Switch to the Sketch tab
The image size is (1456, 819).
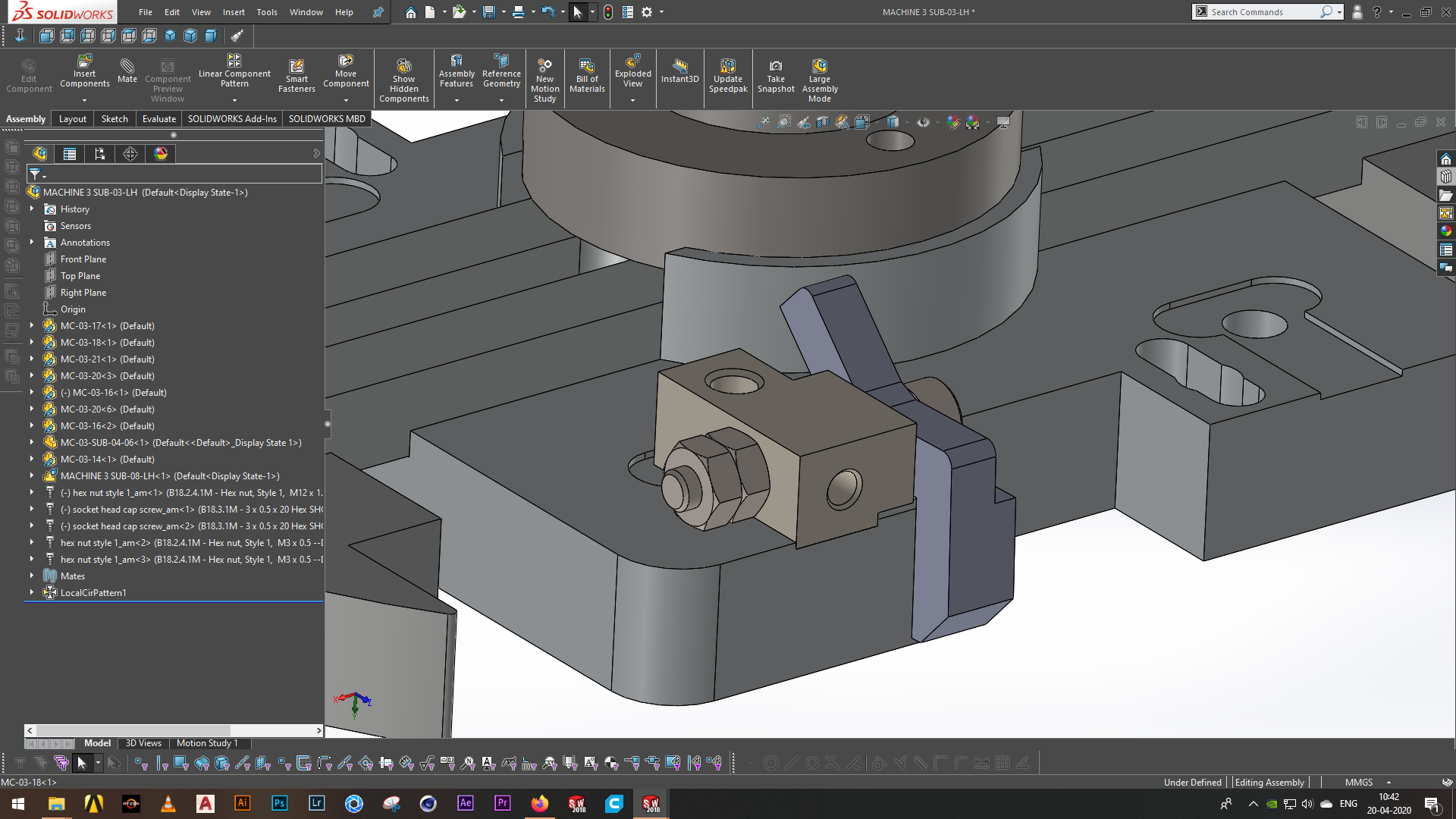[x=115, y=119]
